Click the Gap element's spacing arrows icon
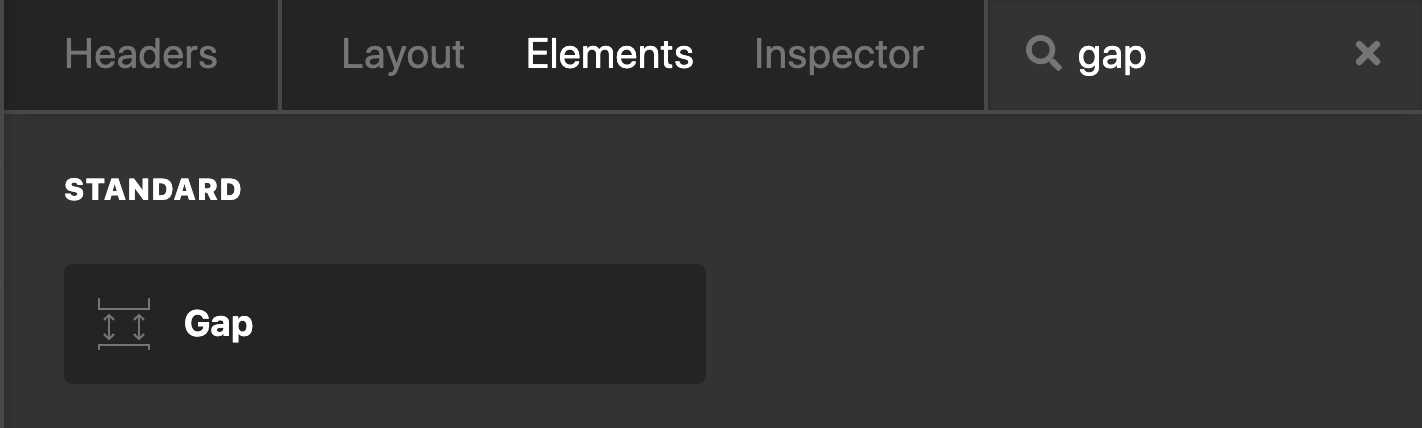The width and height of the screenshot is (1422, 428). (124, 324)
